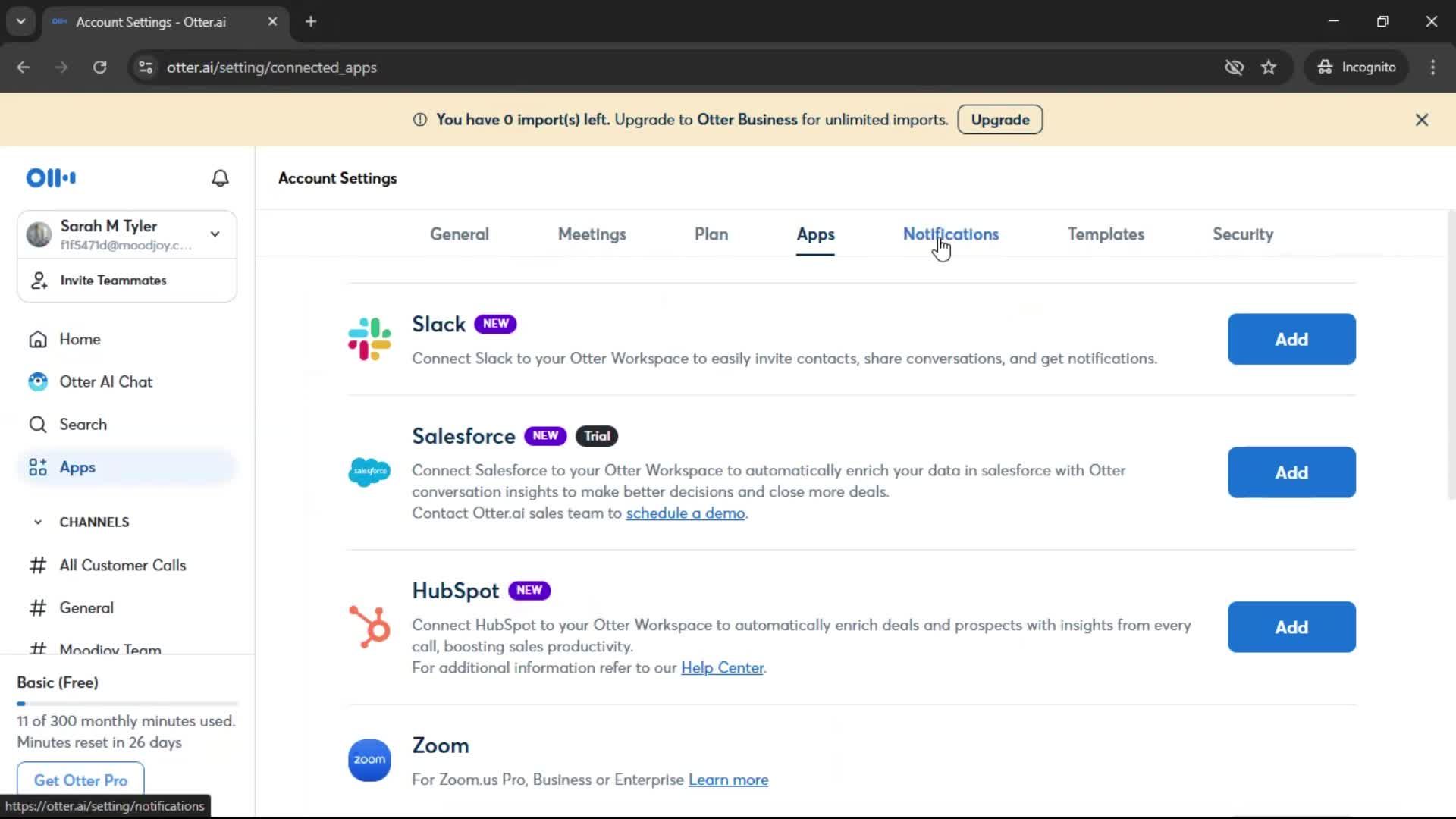
Task: Click the page vertical scrollbar
Action: [x=1450, y=356]
